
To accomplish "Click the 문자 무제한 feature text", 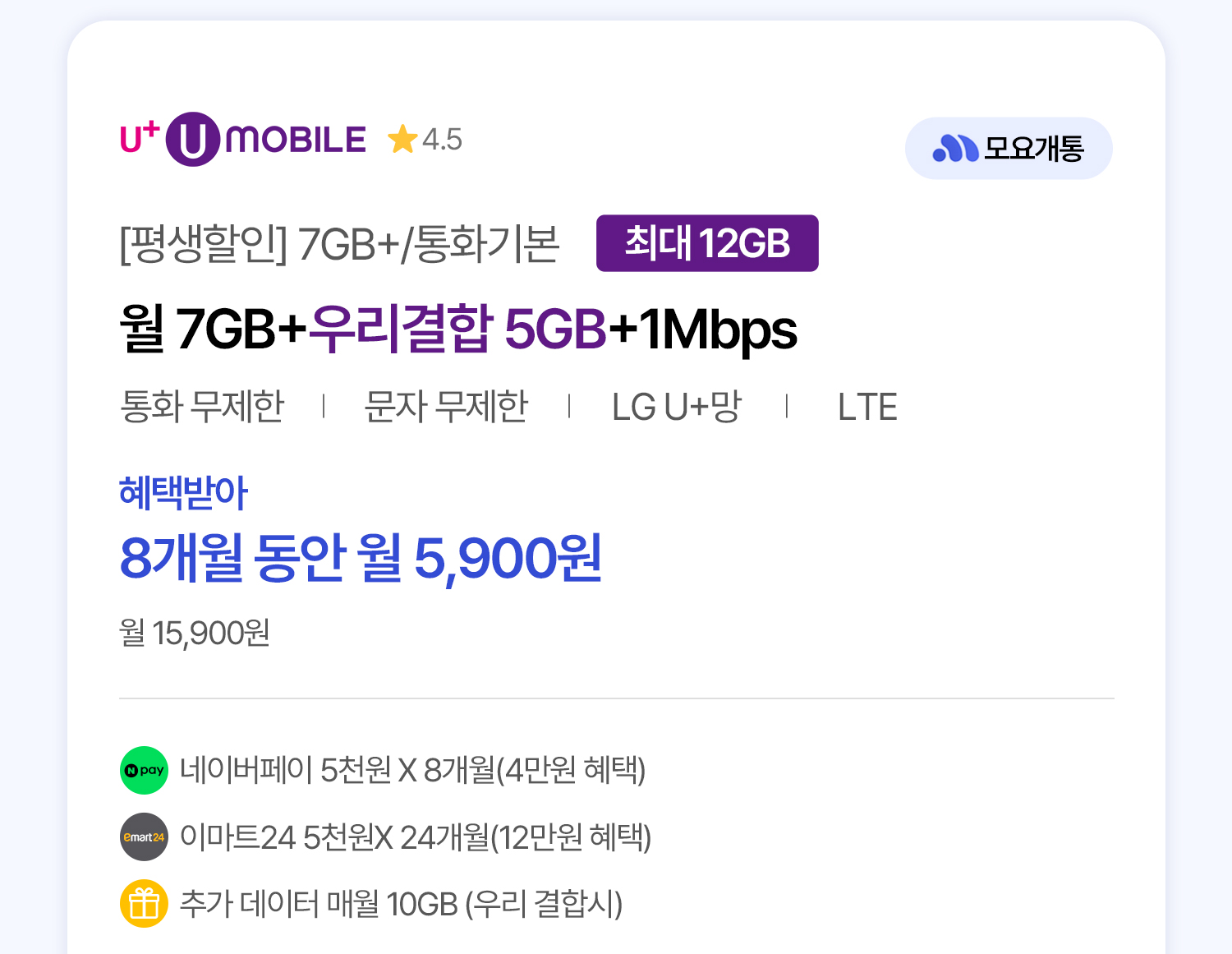I will pyautogui.click(x=446, y=406).
